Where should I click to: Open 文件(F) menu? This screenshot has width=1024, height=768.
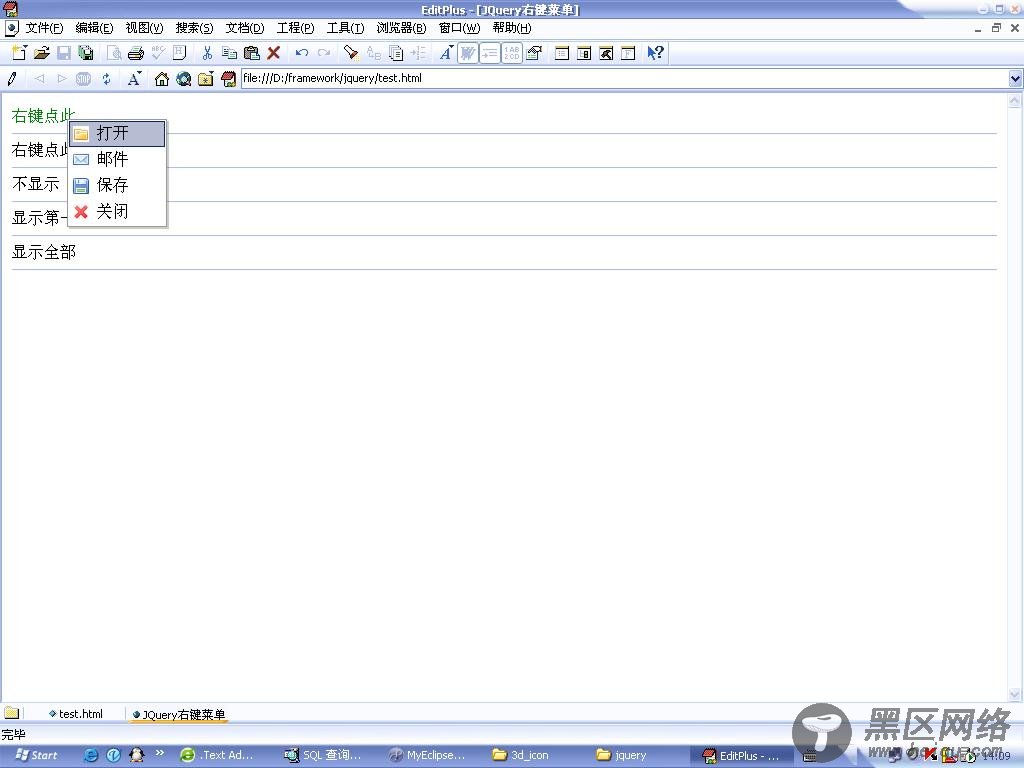[44, 28]
